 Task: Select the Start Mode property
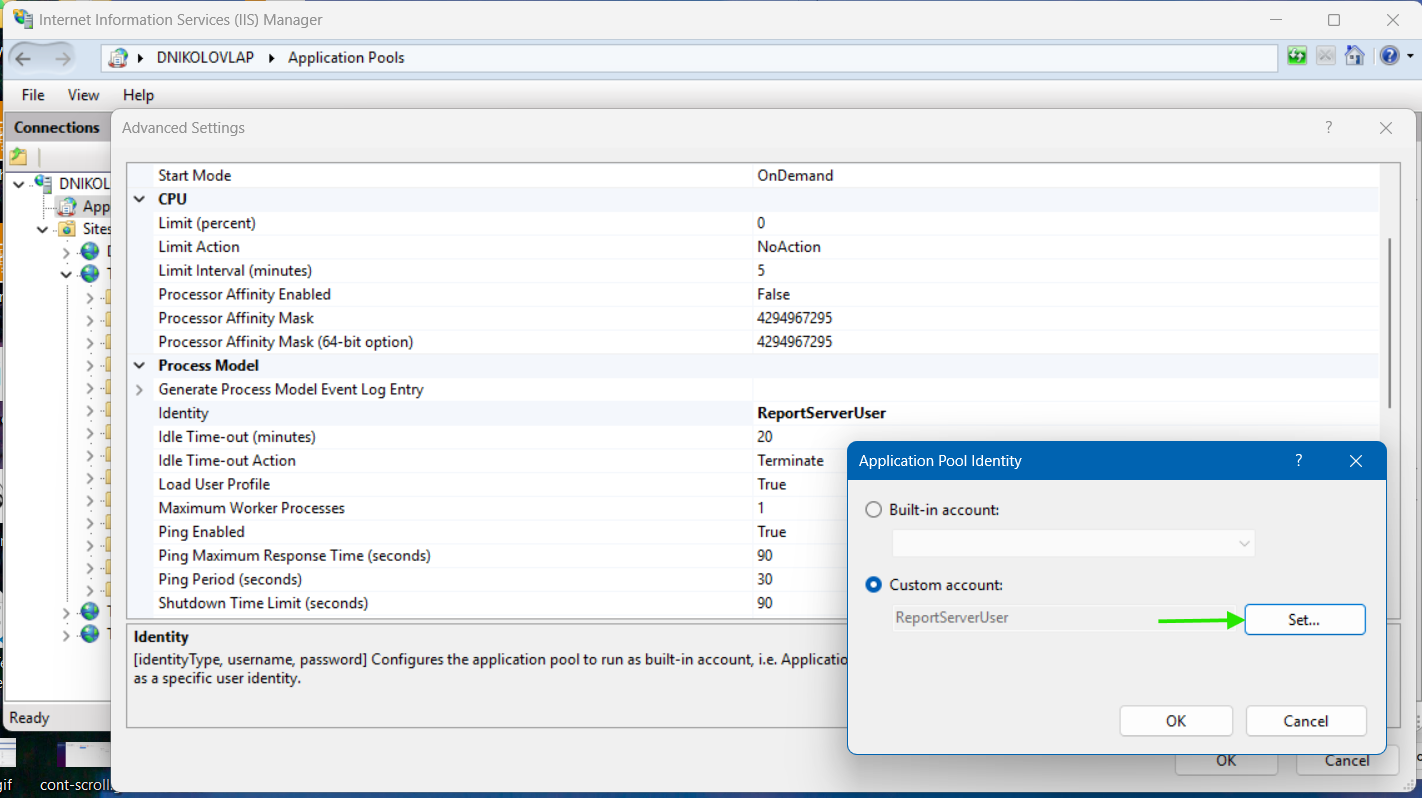(195, 175)
